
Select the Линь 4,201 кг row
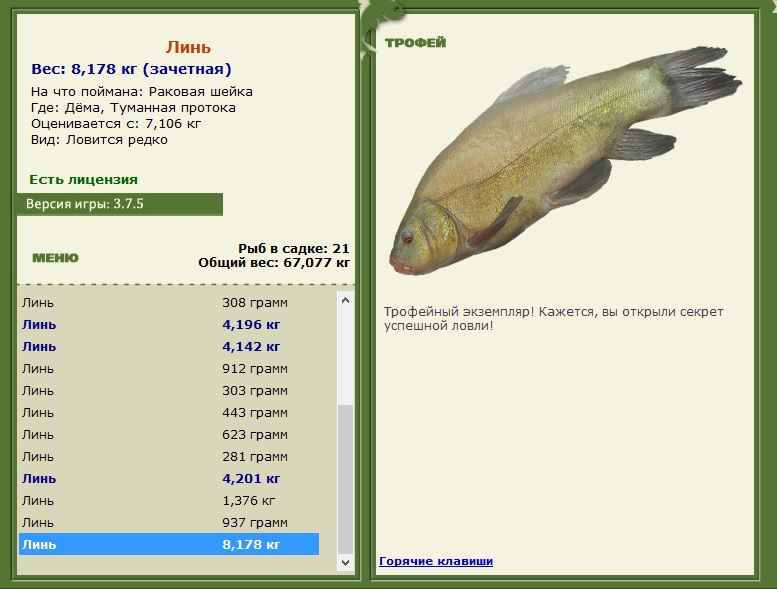[x=168, y=479]
